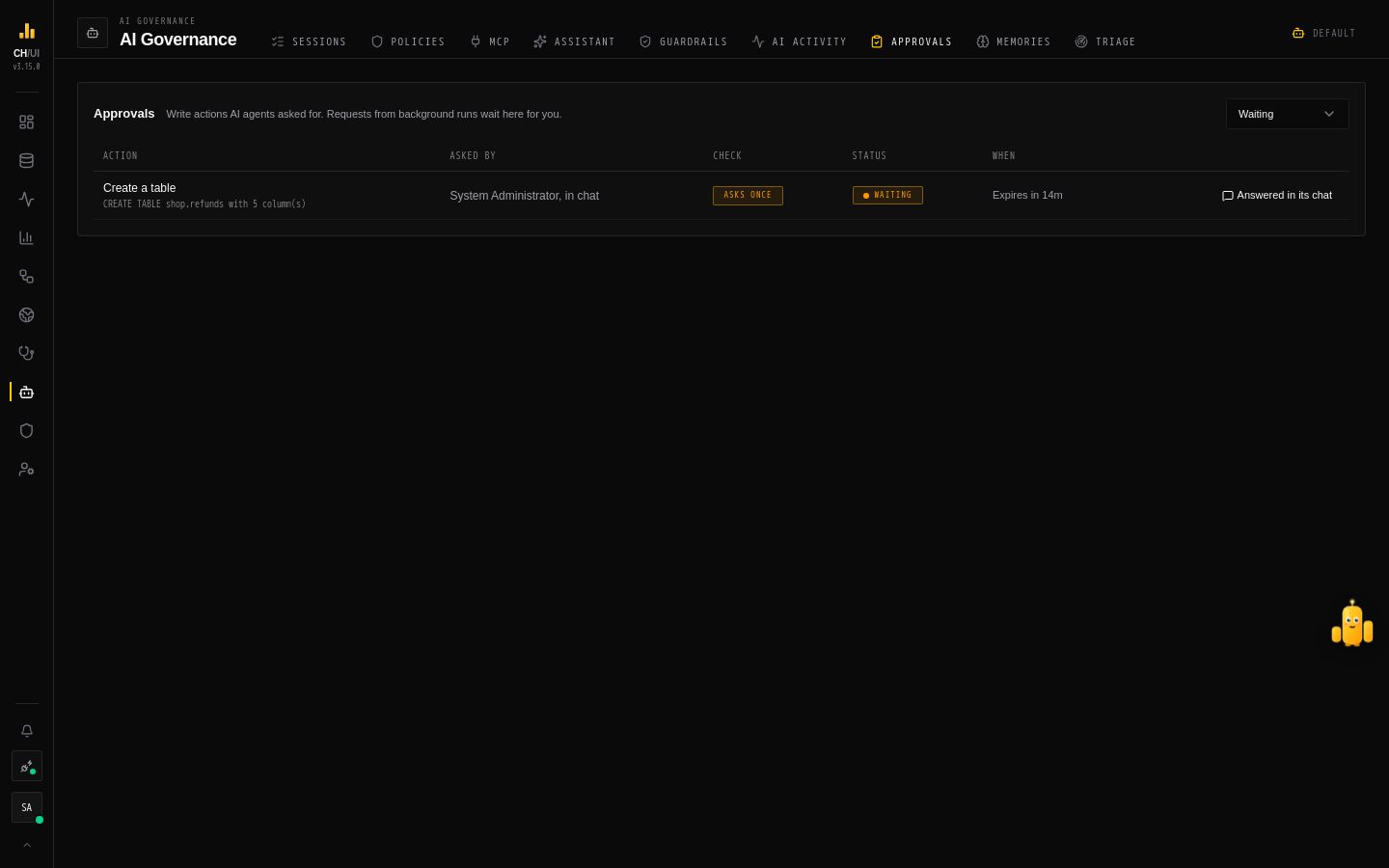Switch to the MCP tab

point(489,42)
